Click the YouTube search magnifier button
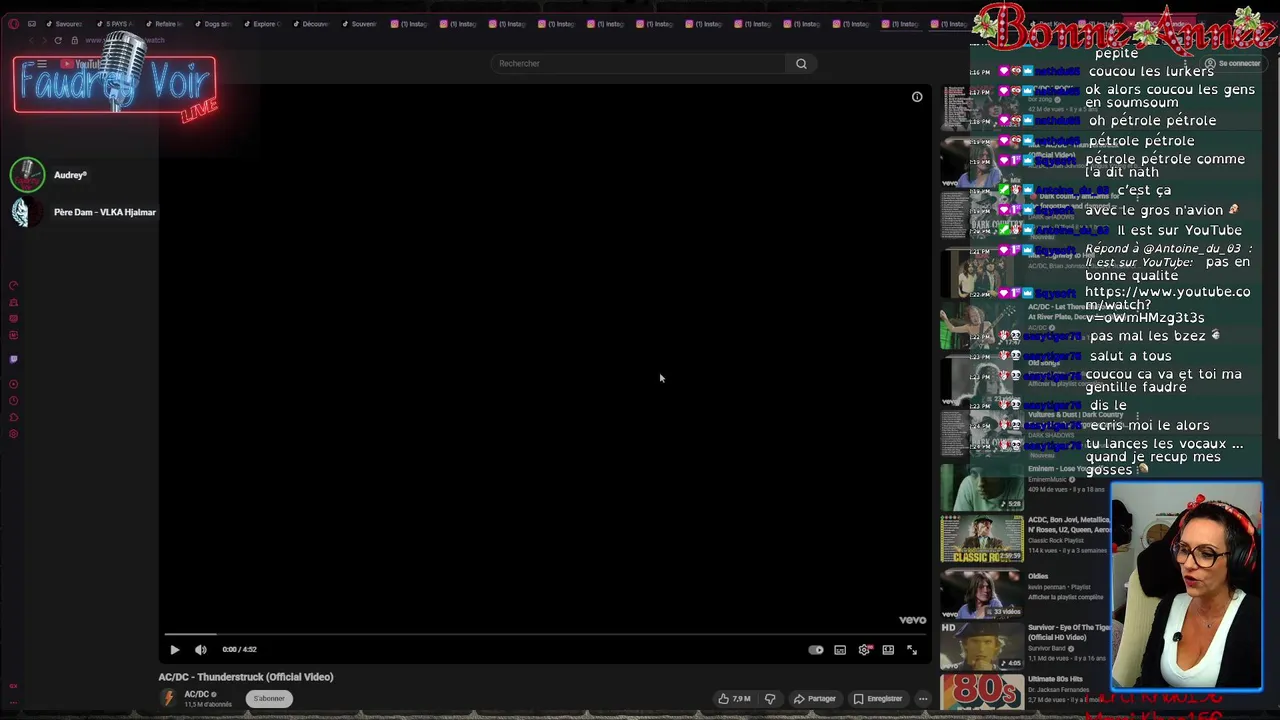 [801, 64]
